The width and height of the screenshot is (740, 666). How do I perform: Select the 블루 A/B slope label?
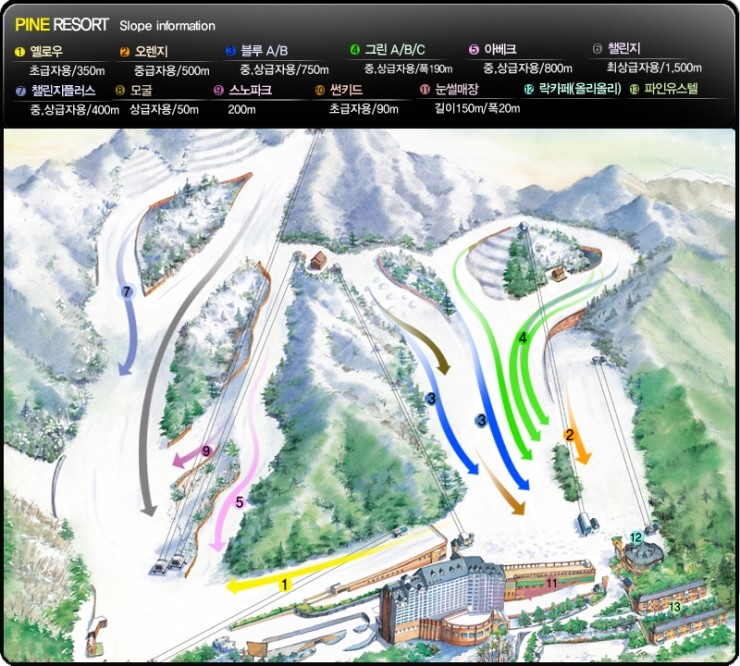pos(264,50)
